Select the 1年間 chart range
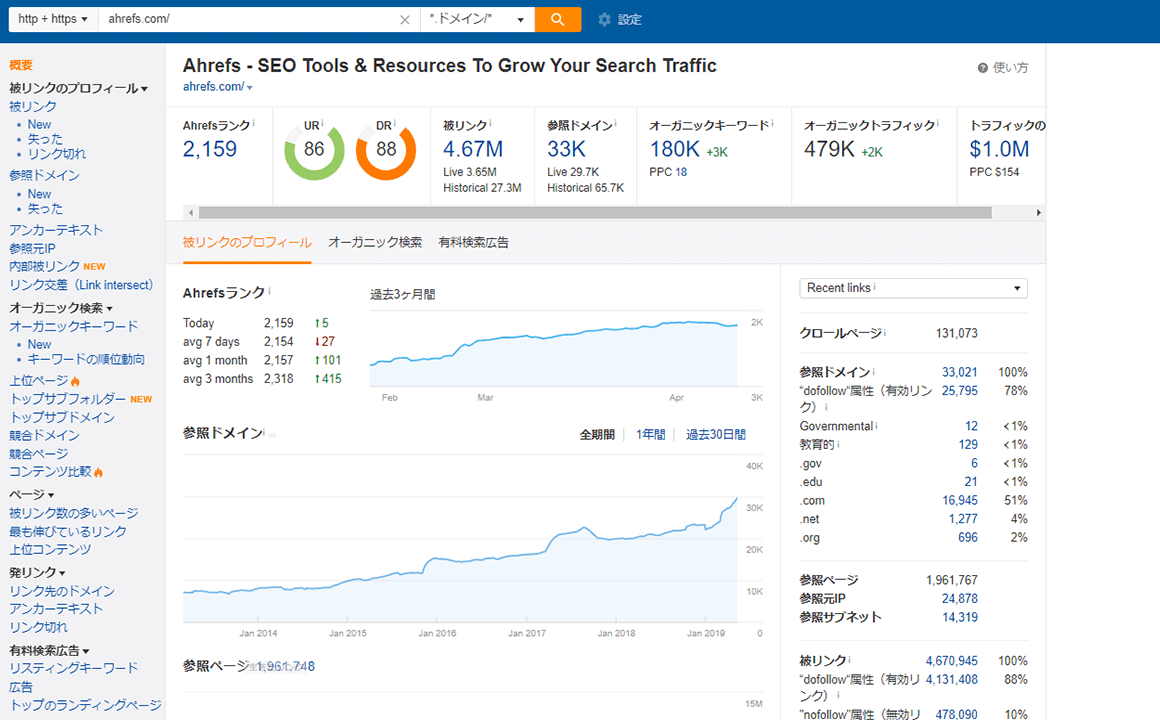Image resolution: width=1160 pixels, height=720 pixels. click(650, 434)
